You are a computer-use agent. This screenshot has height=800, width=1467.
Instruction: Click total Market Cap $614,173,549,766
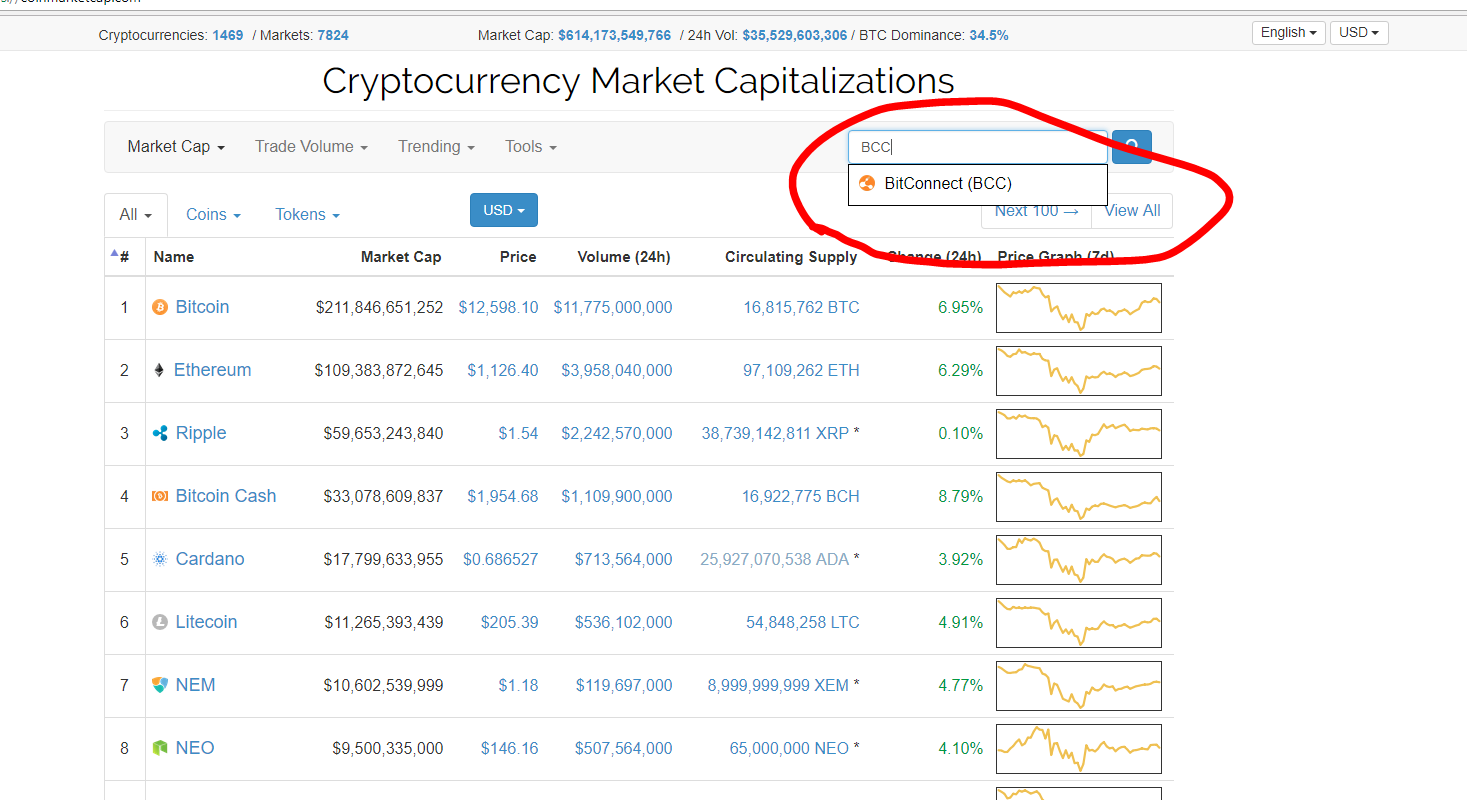point(614,35)
